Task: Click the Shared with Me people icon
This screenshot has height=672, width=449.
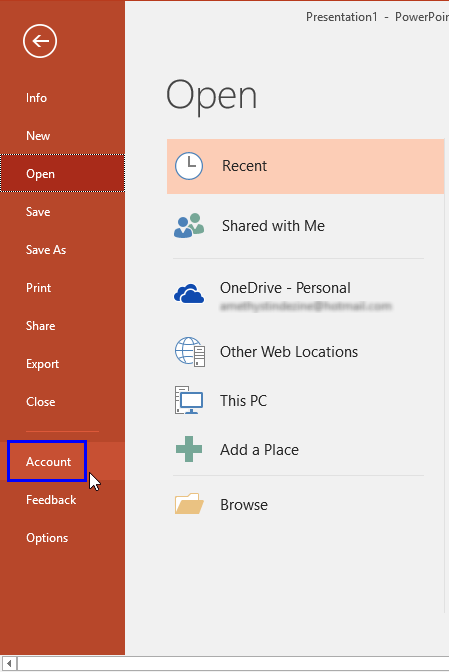Action: [x=189, y=225]
